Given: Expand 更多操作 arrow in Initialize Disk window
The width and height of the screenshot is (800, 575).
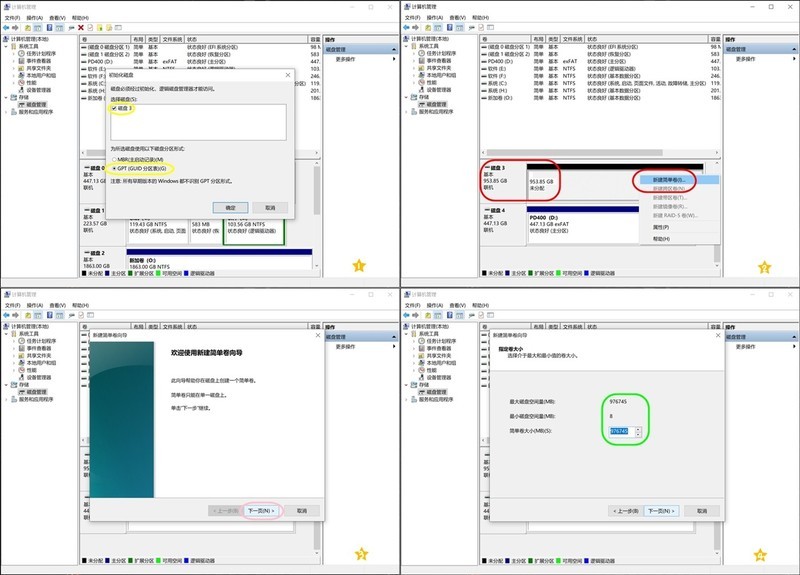Looking at the screenshot, I should (x=394, y=59).
